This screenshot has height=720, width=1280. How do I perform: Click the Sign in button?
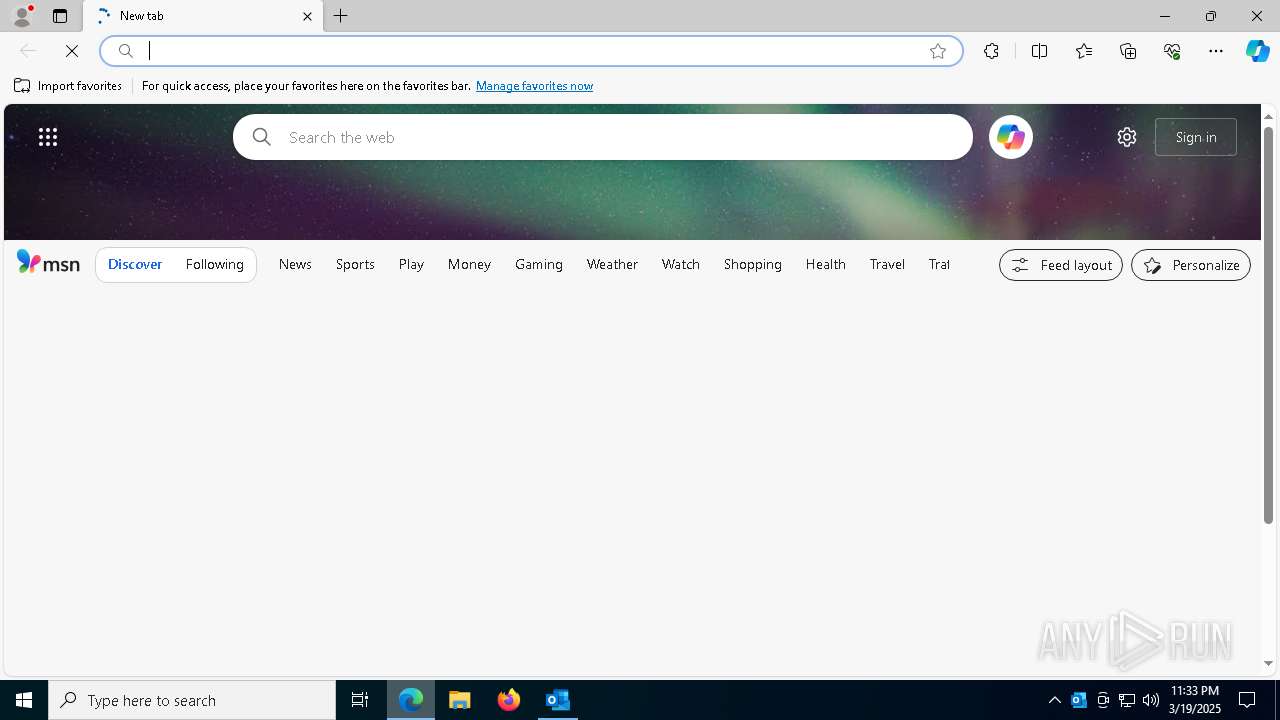pos(1196,137)
